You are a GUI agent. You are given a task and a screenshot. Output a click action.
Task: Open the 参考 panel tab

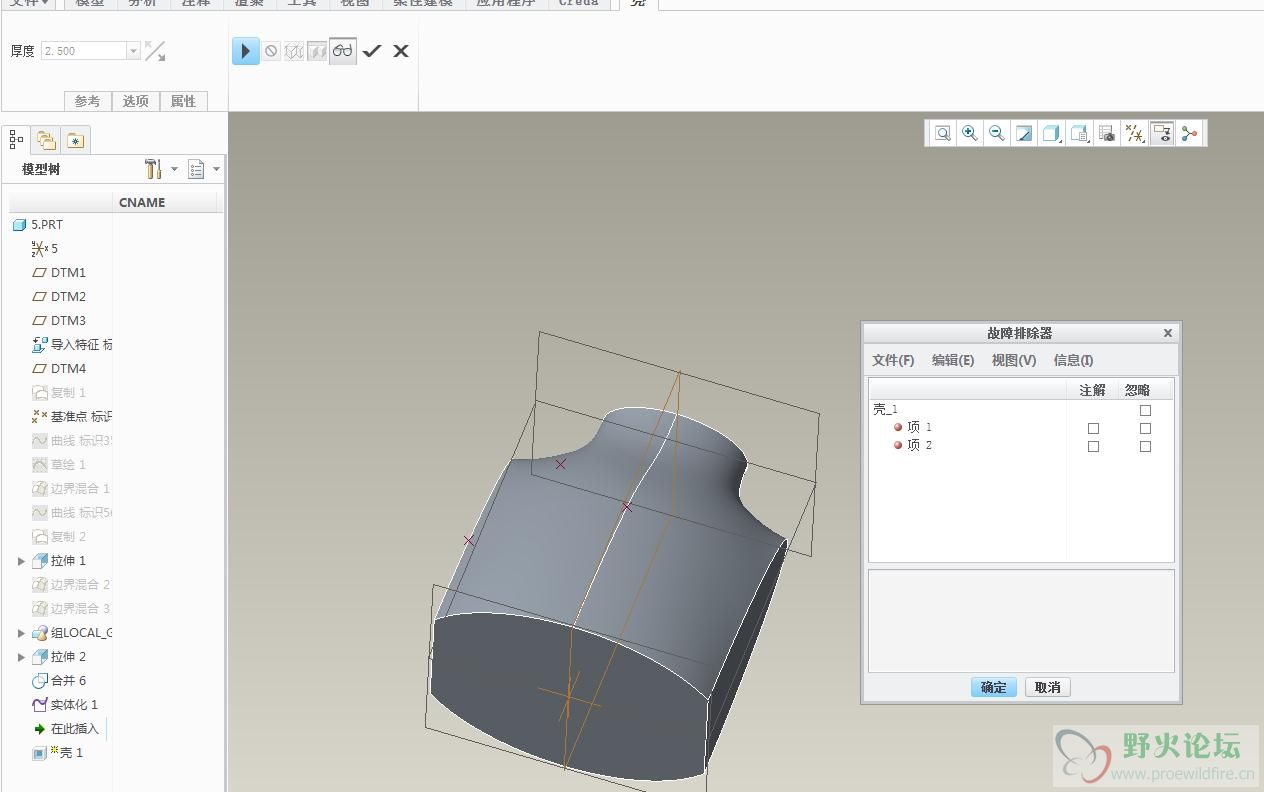click(87, 101)
